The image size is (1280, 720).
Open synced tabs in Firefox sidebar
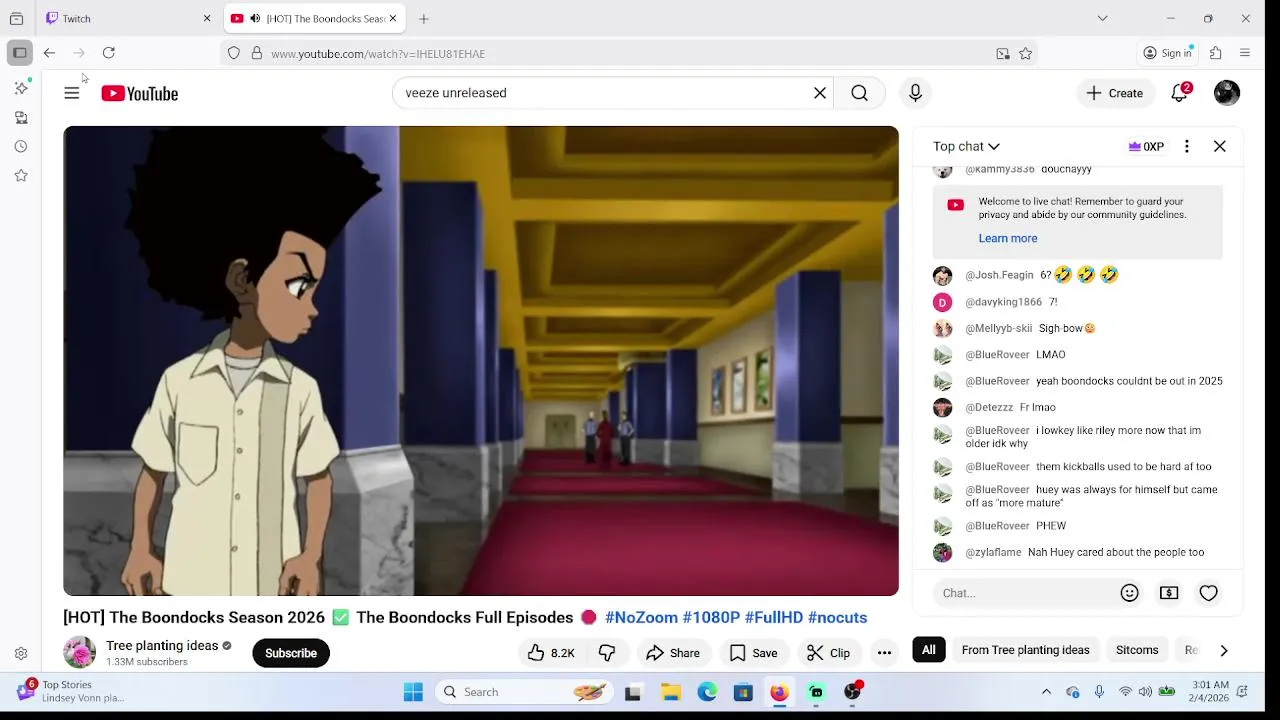coord(21,118)
